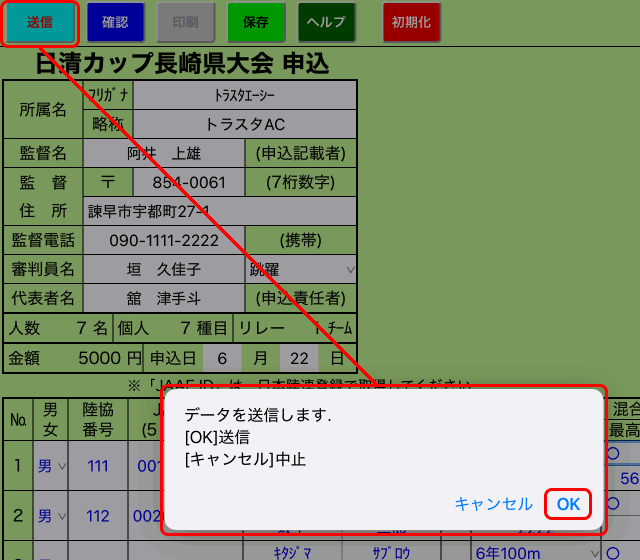Click the (7桁数字) label
This screenshot has height=560, width=640.
pyautogui.click(x=301, y=182)
